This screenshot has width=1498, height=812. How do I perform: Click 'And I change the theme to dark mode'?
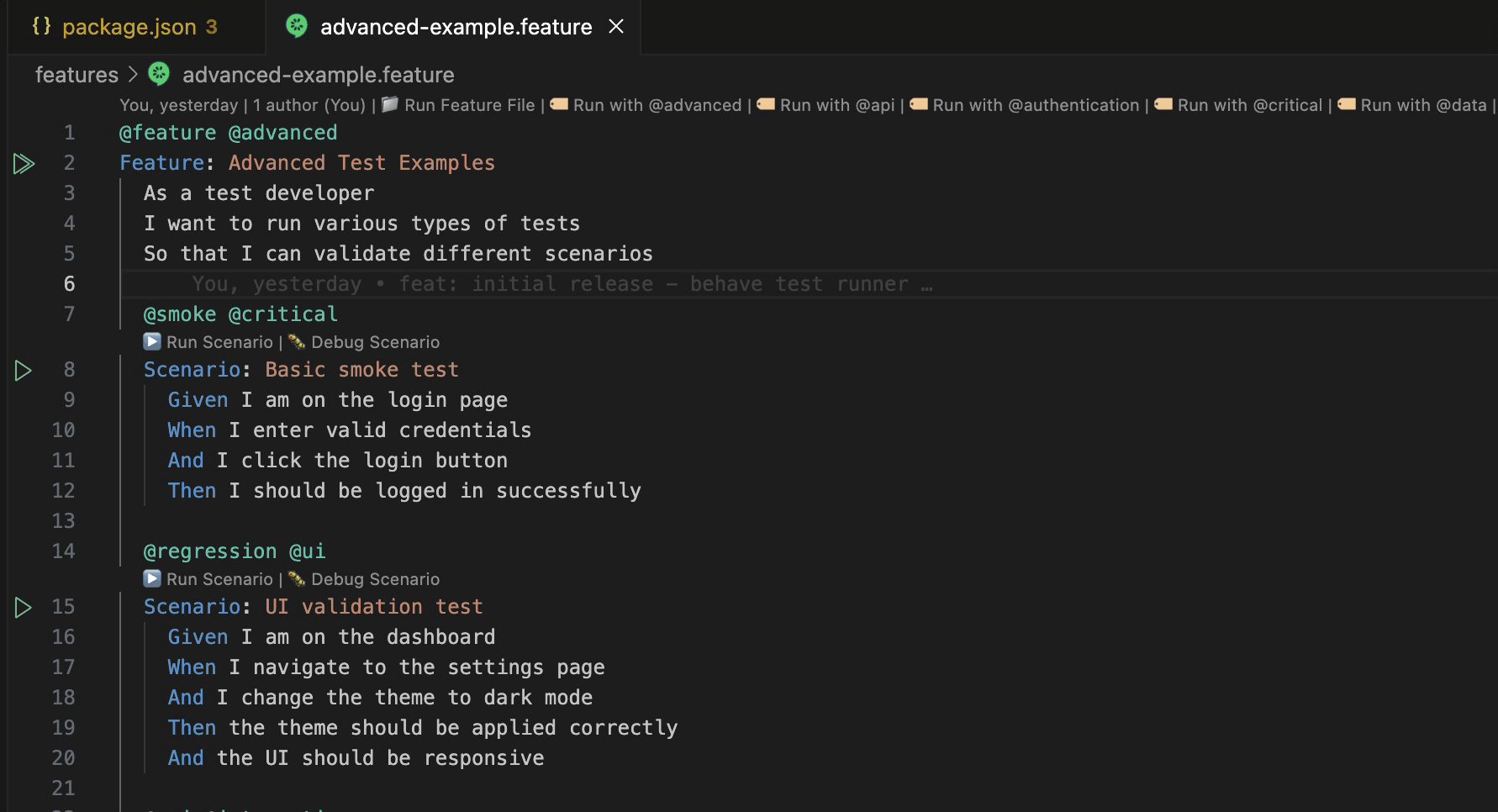(x=380, y=698)
